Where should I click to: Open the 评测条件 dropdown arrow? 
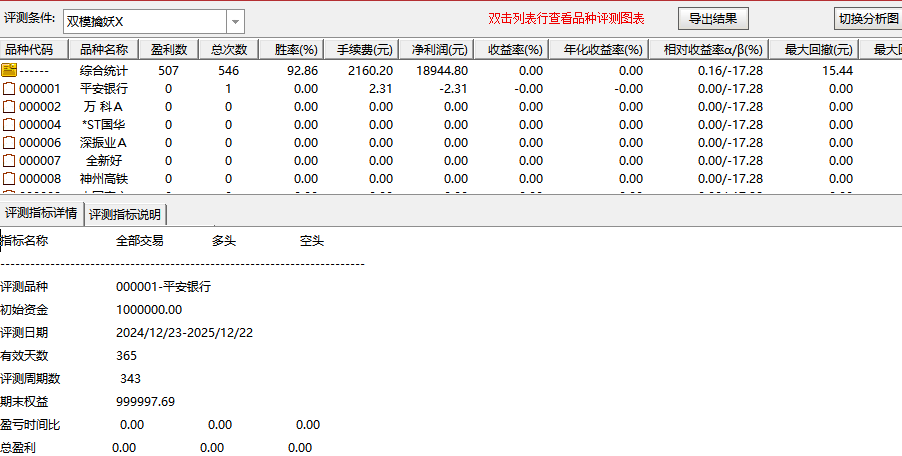(x=235, y=21)
